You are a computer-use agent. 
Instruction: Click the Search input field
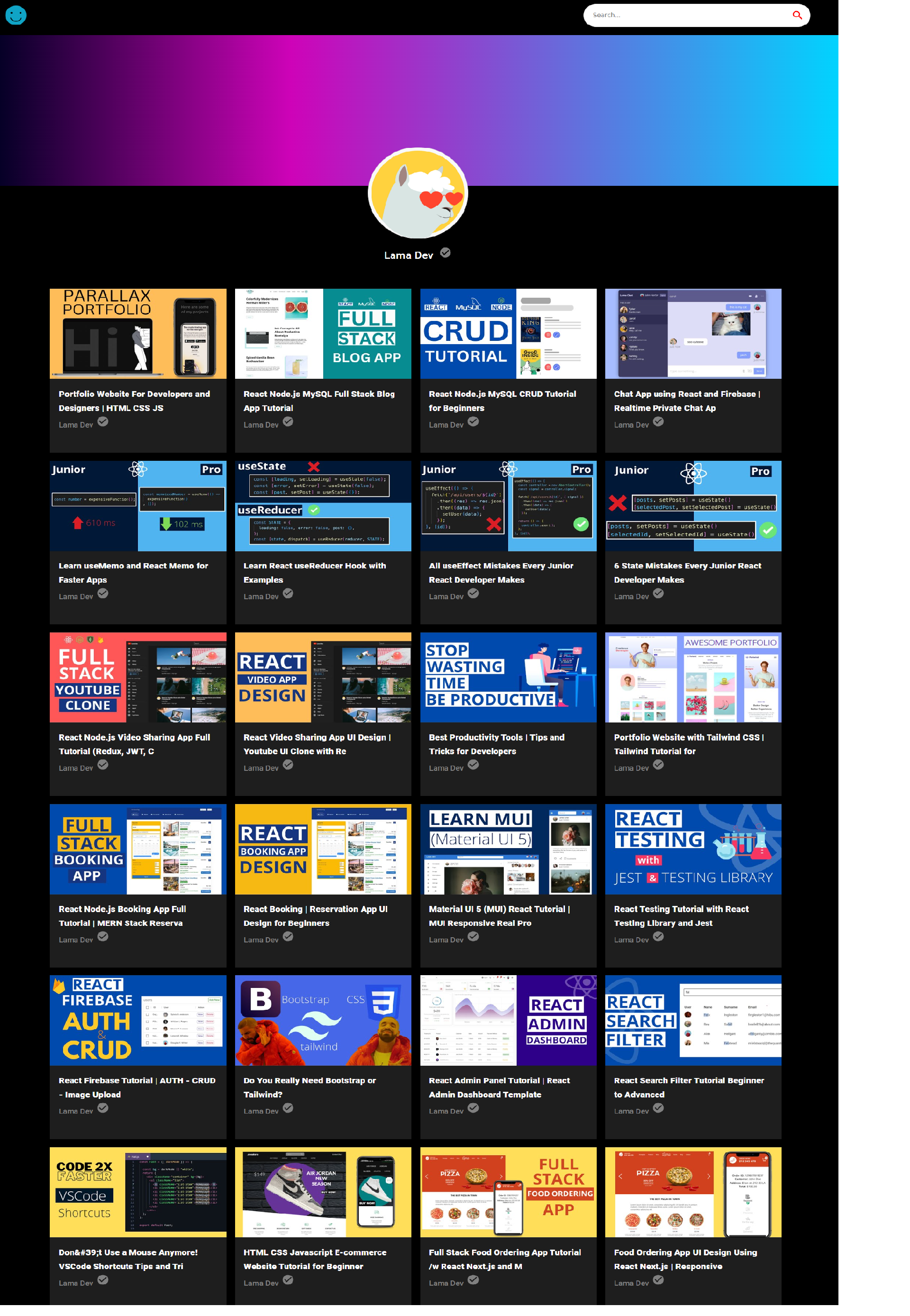click(x=684, y=15)
